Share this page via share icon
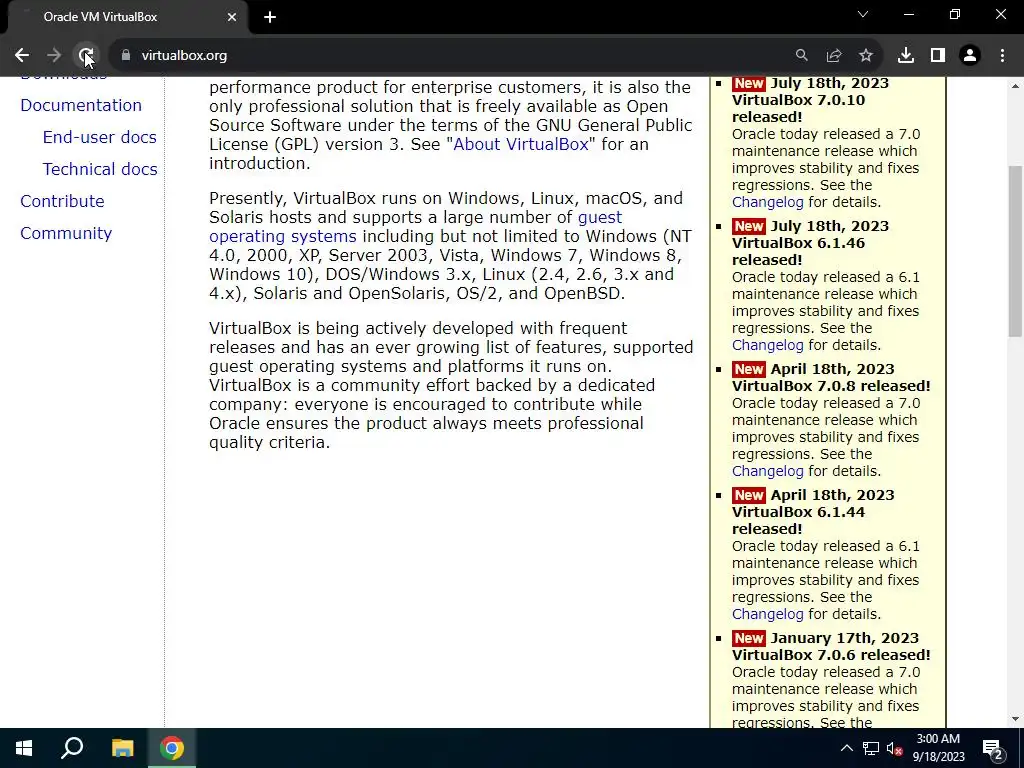Image resolution: width=1024 pixels, height=768 pixels. pyautogui.click(x=834, y=56)
